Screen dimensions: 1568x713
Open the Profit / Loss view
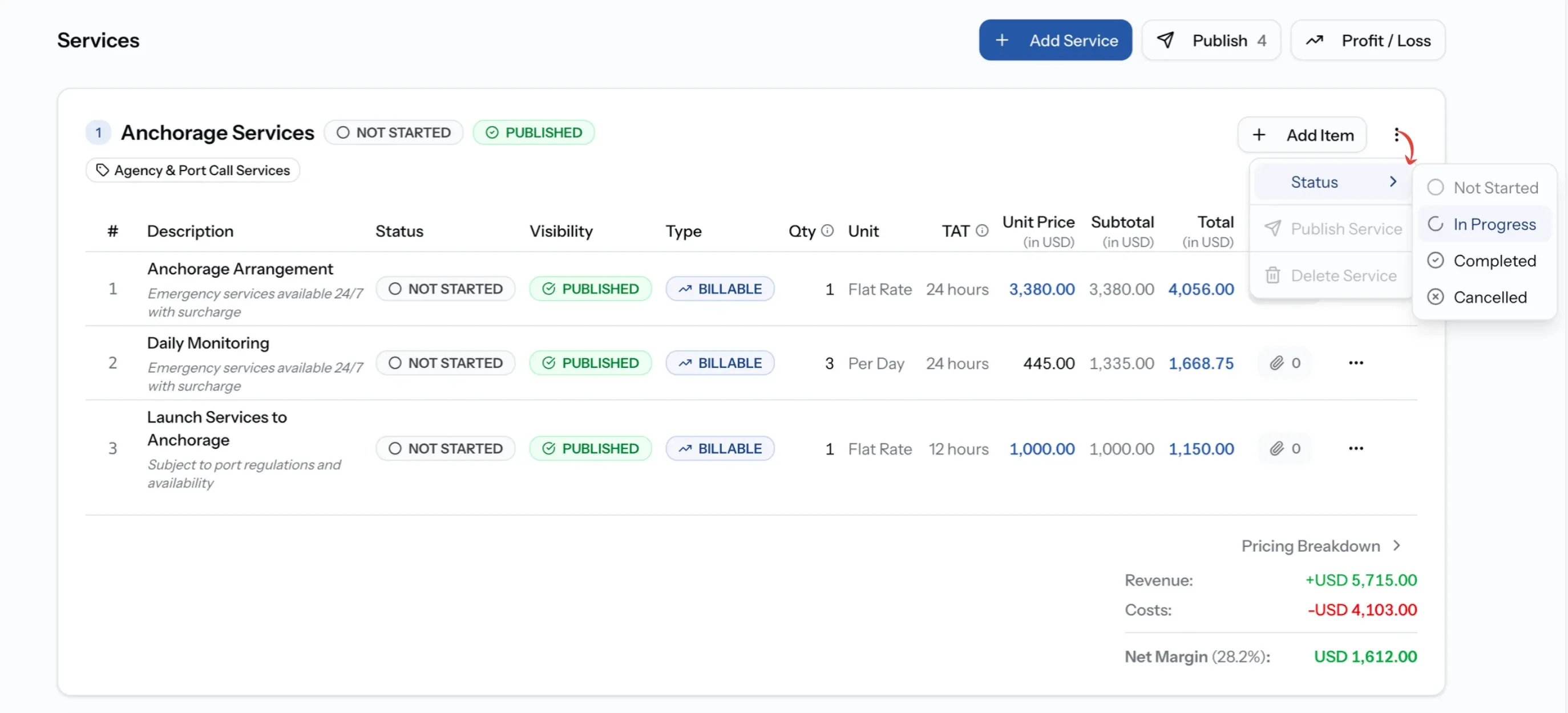point(1367,40)
